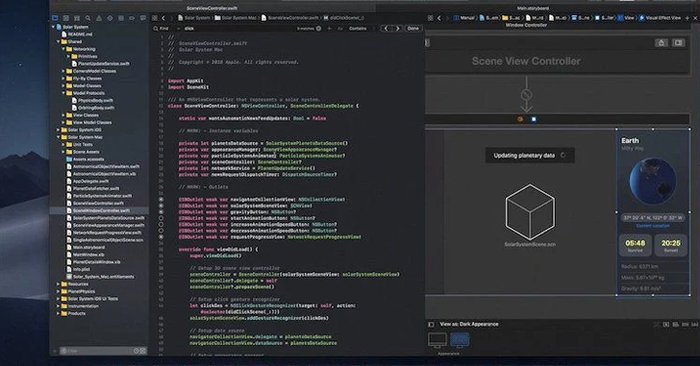This screenshot has height=366, width=700.
Task: Click Solar System Mac in code jump bar
Action: click(235, 18)
